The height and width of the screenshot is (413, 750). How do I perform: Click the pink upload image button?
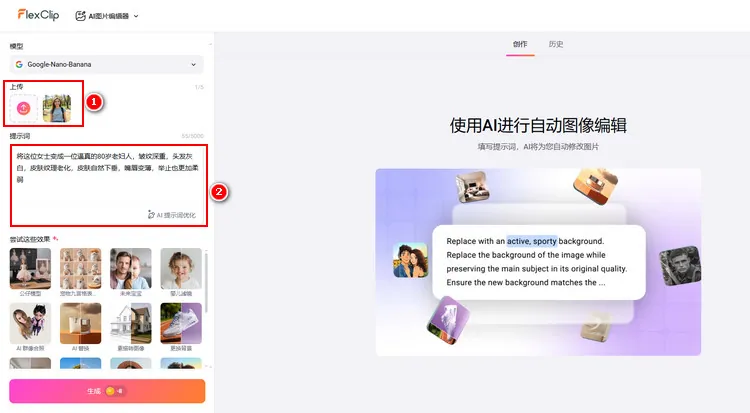pos(23,108)
